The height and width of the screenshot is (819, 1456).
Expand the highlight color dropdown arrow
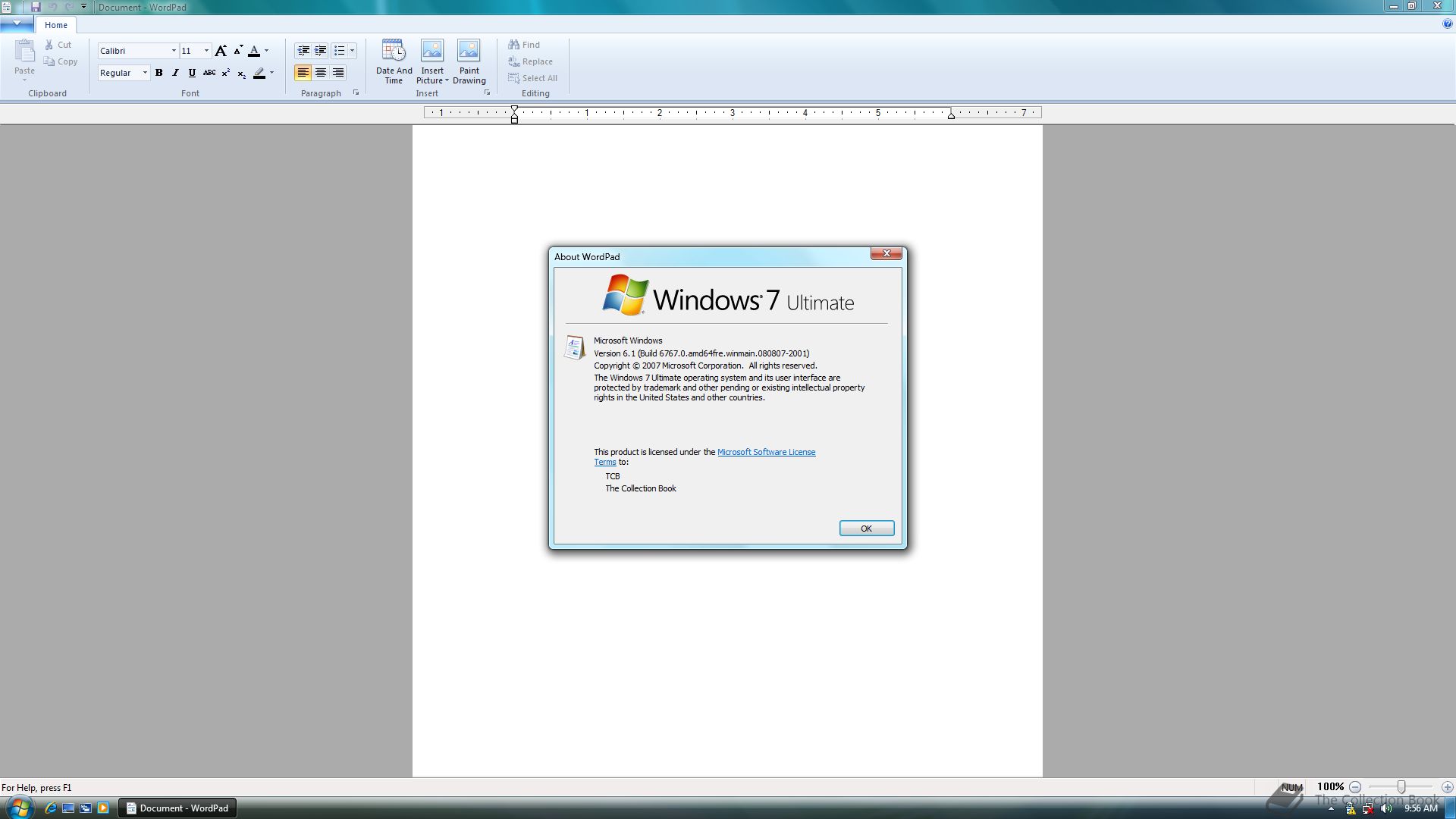[271, 73]
